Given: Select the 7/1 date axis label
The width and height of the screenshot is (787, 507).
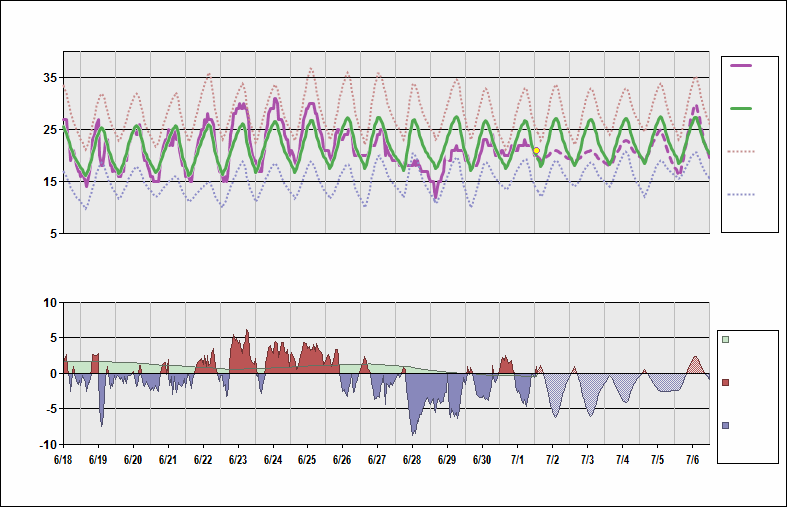Looking at the screenshot, I should pyautogui.click(x=518, y=460).
